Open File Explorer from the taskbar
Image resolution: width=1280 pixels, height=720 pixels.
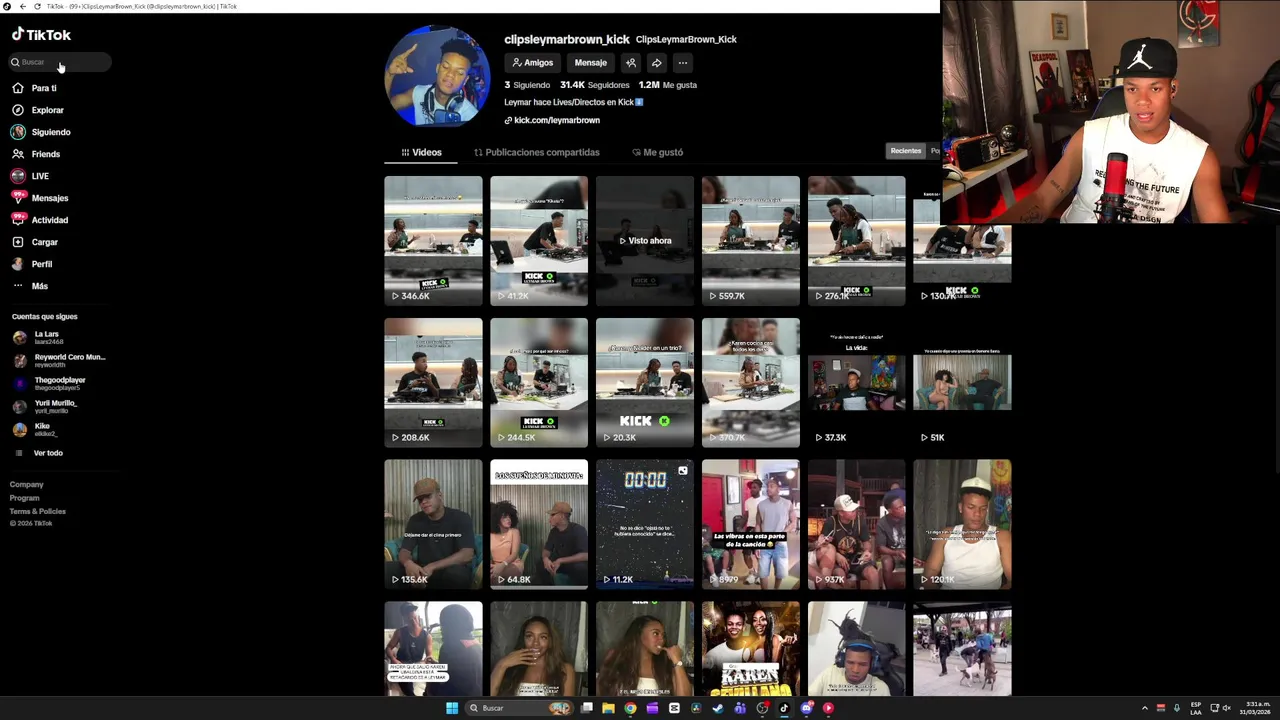pyautogui.click(x=608, y=708)
